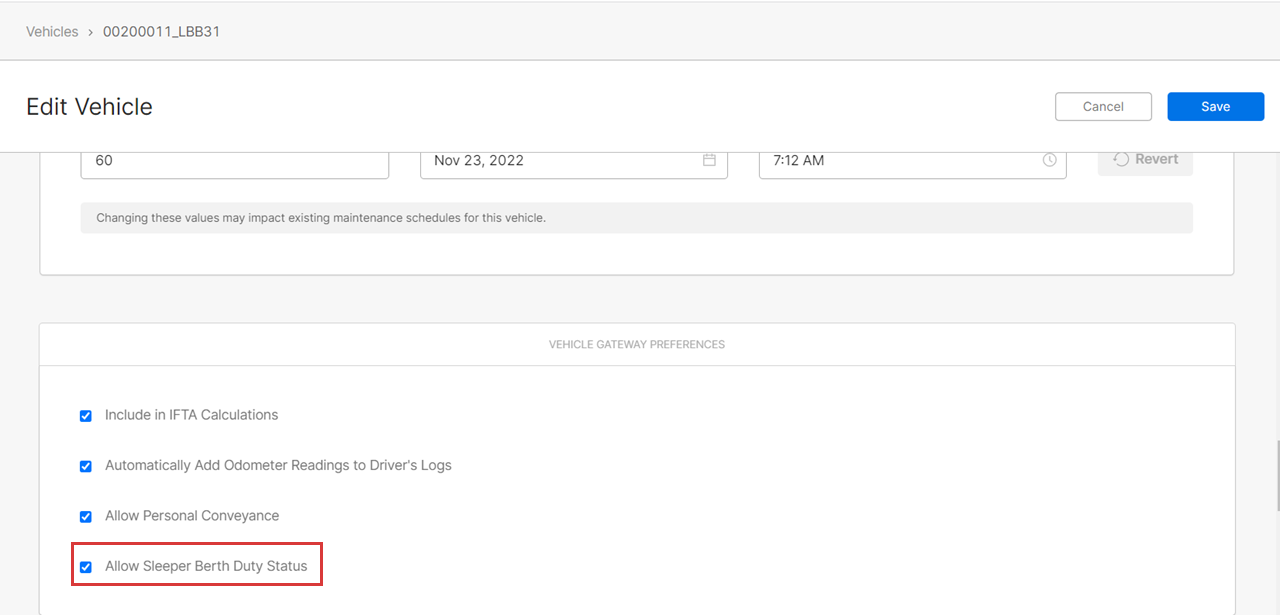This screenshot has height=615, width=1280.
Task: Open the 7:12 AM time field
Action: click(x=912, y=164)
